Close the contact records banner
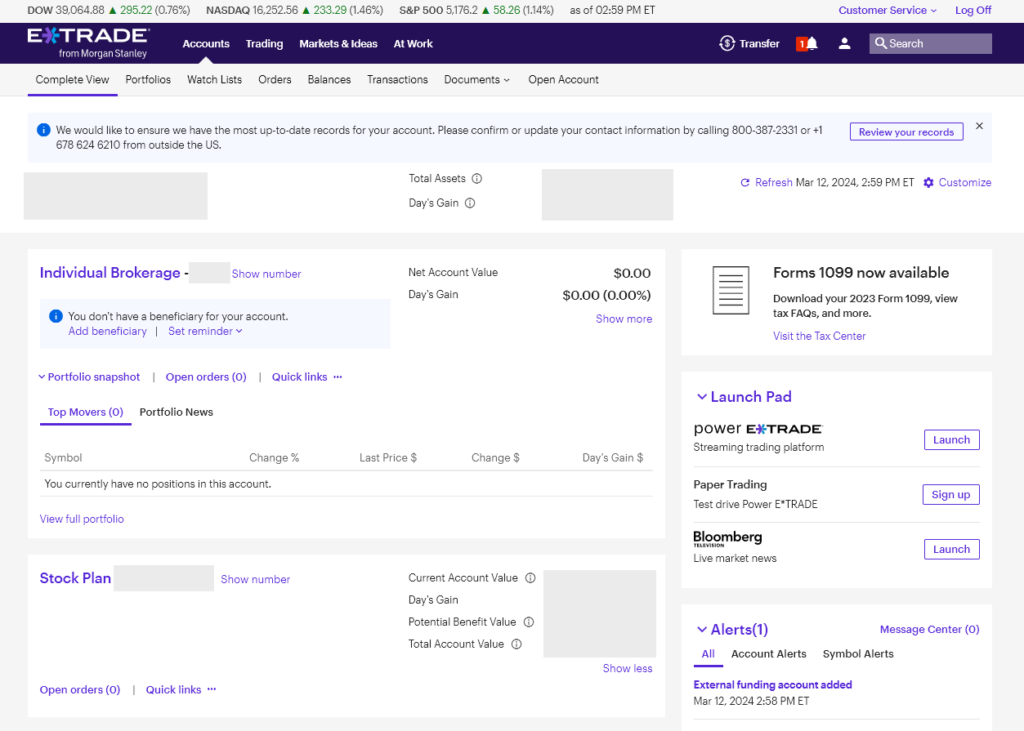 coord(979,126)
